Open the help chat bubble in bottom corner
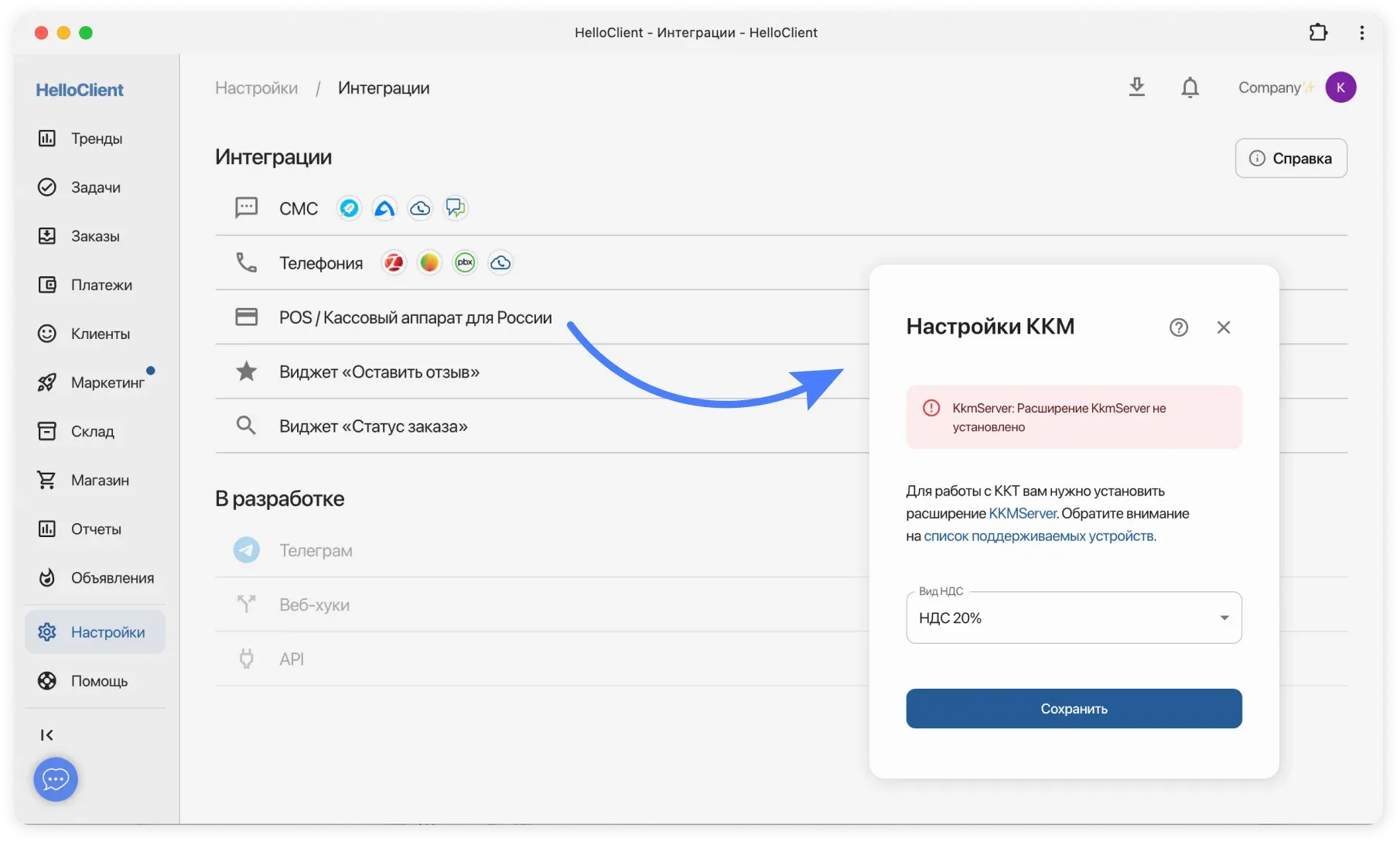 click(x=54, y=779)
